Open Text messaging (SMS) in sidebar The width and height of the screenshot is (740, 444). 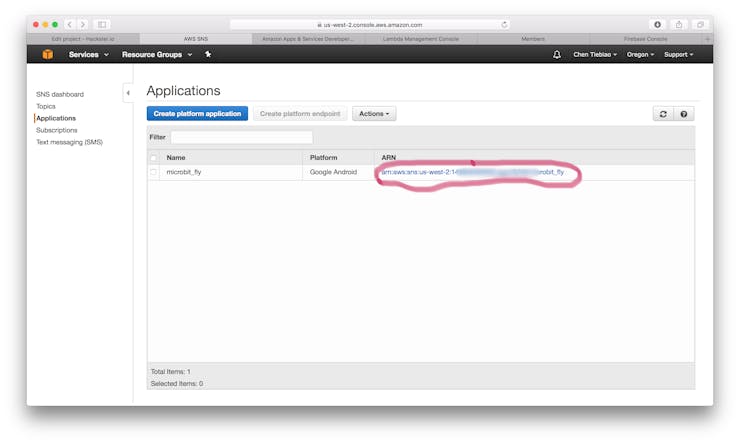[69, 142]
